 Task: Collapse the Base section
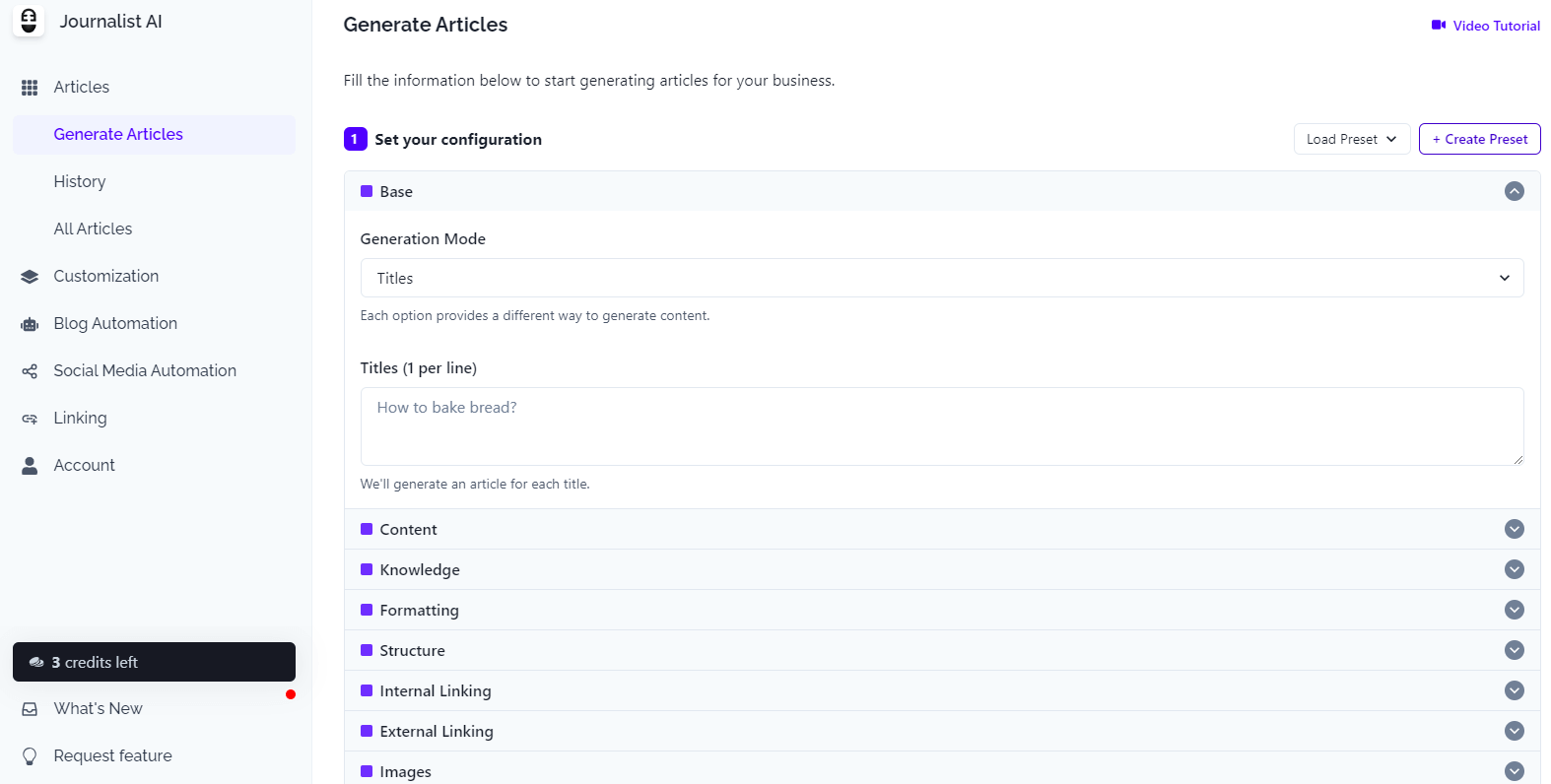click(1514, 191)
